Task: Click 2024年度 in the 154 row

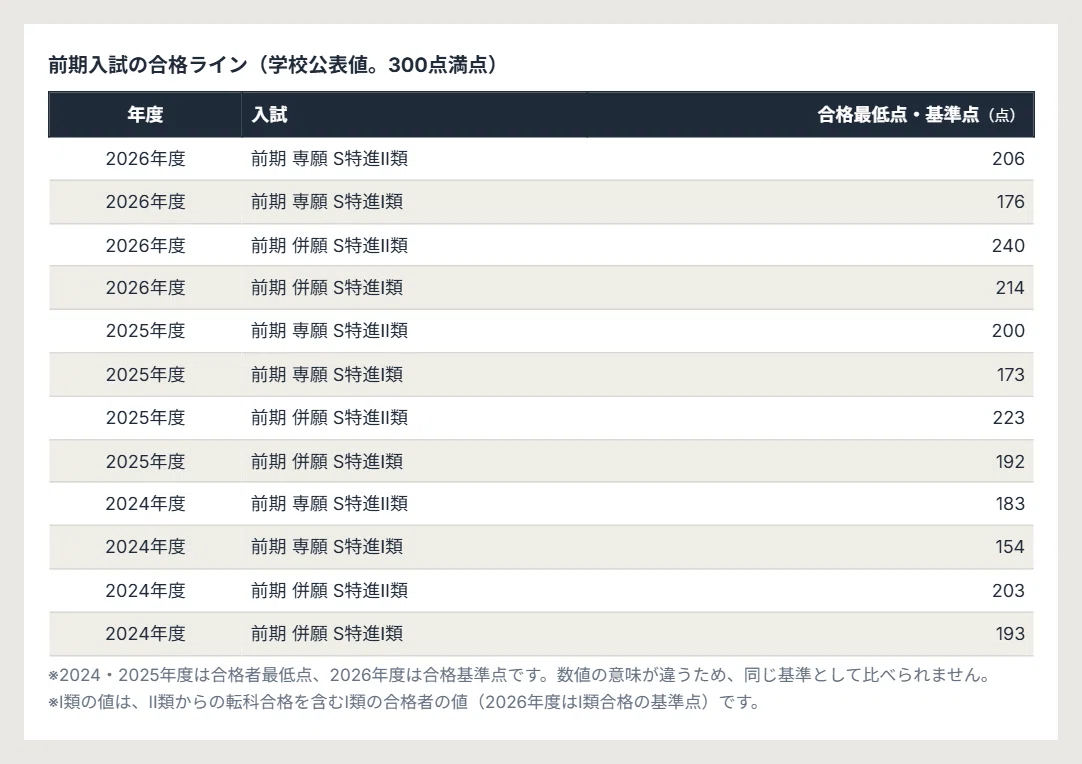Action: pyautogui.click(x=146, y=547)
